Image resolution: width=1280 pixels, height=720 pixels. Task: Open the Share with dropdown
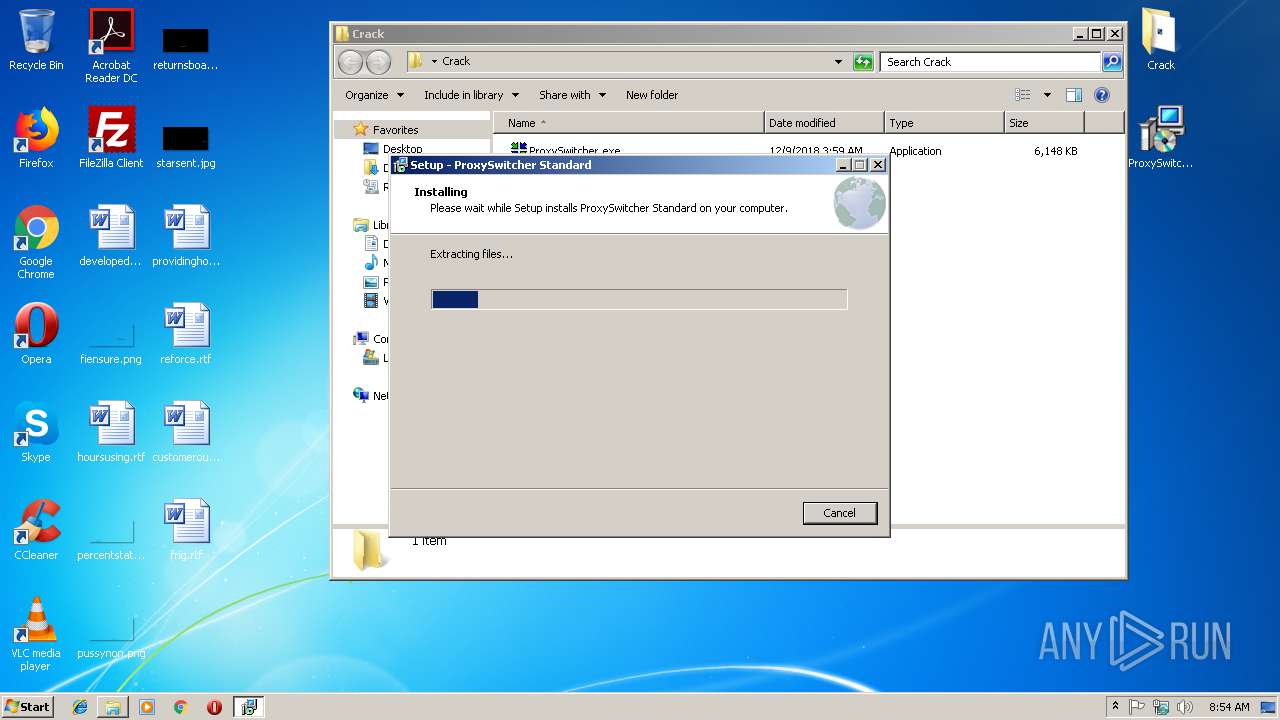(572, 95)
